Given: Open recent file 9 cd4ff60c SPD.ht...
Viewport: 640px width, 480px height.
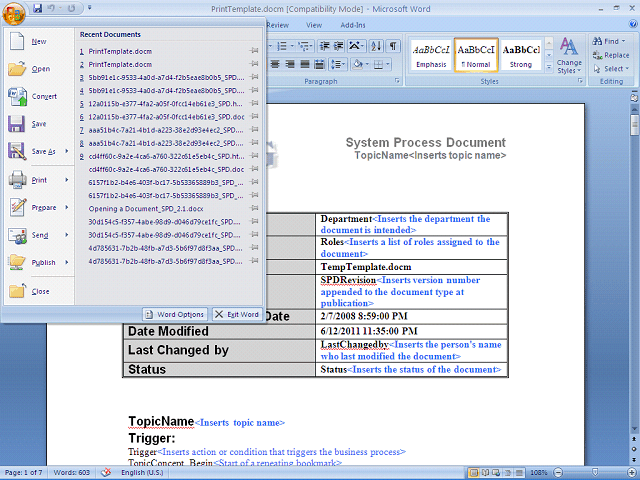Looking at the screenshot, I should click(169, 156).
